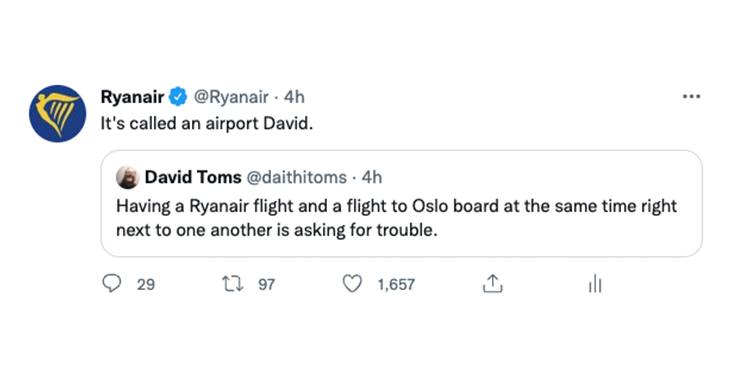This screenshot has height=376, width=732.
Task: Click the reply speech bubble icon
Action: point(112,283)
